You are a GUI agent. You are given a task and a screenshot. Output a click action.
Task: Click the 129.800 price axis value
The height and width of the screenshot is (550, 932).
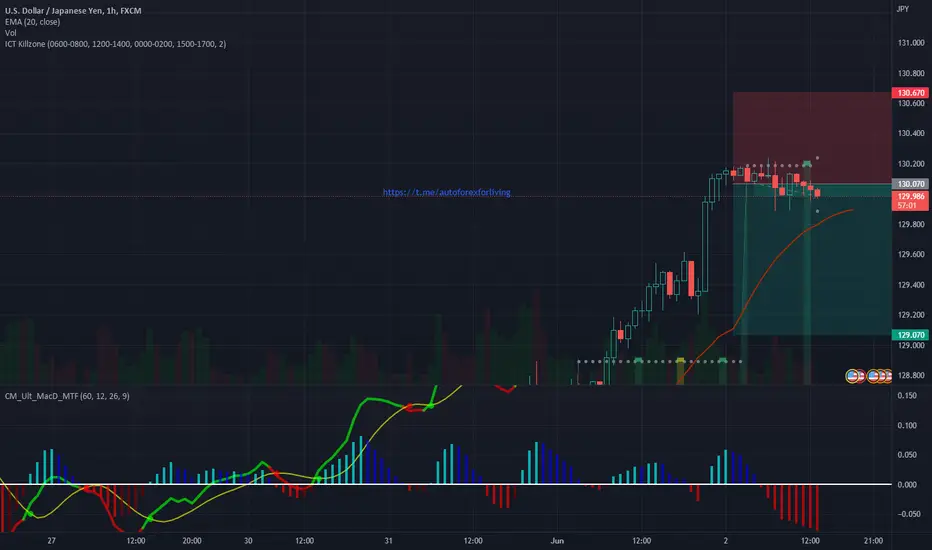tap(911, 224)
